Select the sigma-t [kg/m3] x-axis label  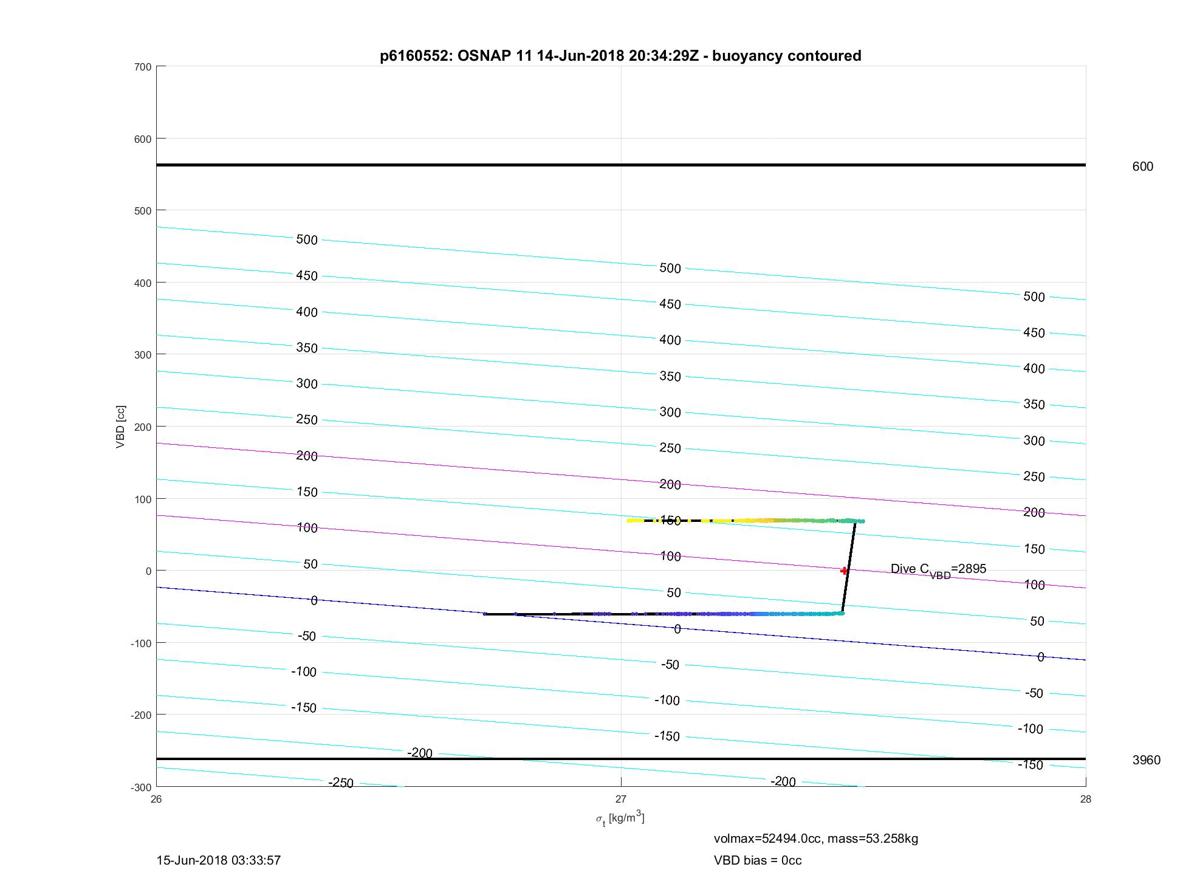pos(620,818)
